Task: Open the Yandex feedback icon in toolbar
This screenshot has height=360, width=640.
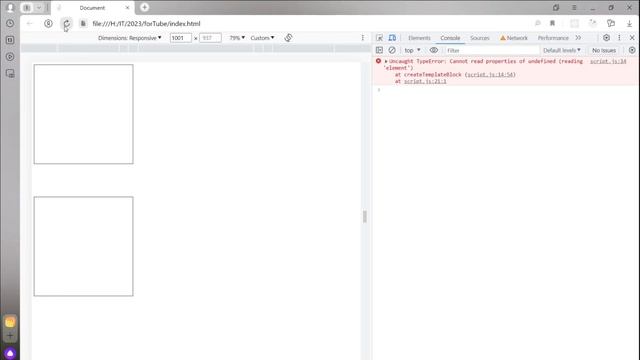Action: [x=611, y=24]
